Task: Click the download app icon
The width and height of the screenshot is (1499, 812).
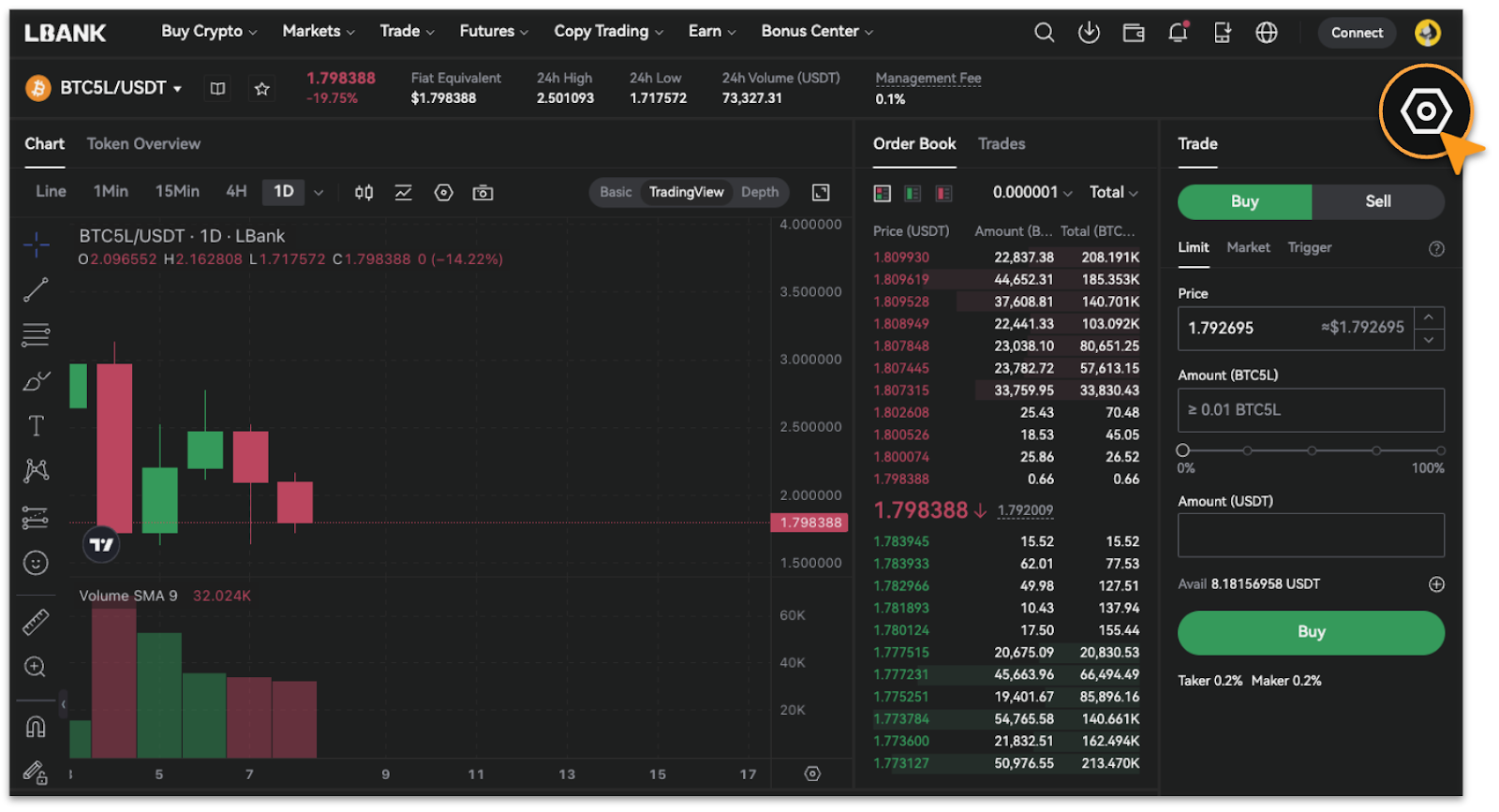Action: (x=1089, y=33)
